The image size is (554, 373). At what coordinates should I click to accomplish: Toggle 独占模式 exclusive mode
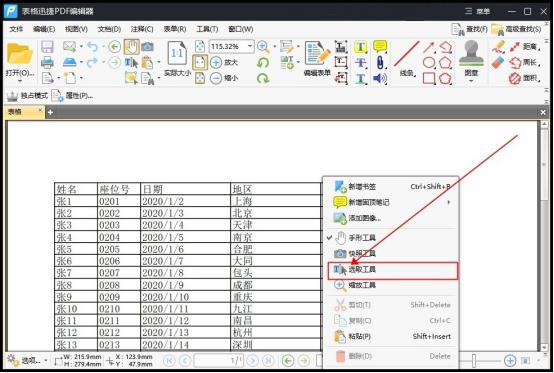[x=27, y=95]
